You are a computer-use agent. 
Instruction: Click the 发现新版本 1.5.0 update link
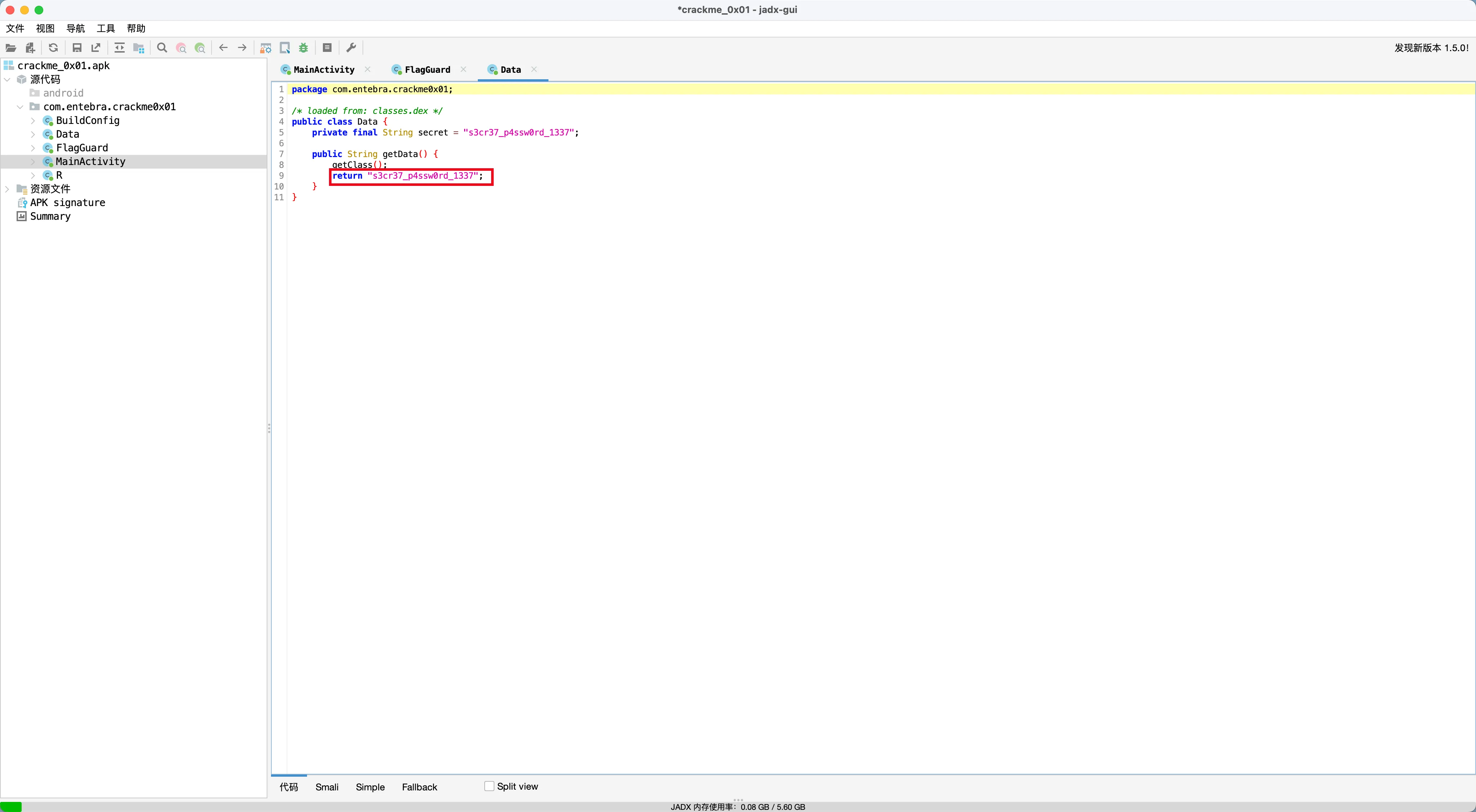[x=1431, y=48]
